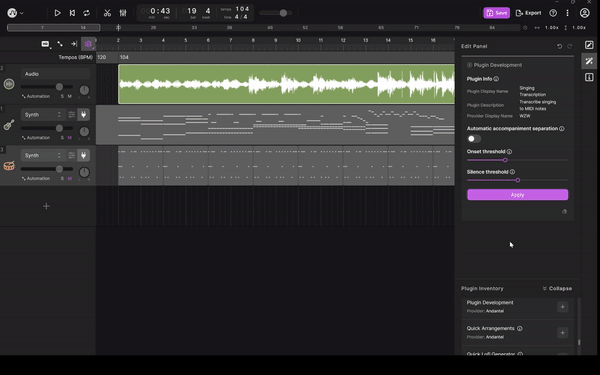Click the 104 tempo marker
This screenshot has height=375, width=600.
[x=124, y=57]
